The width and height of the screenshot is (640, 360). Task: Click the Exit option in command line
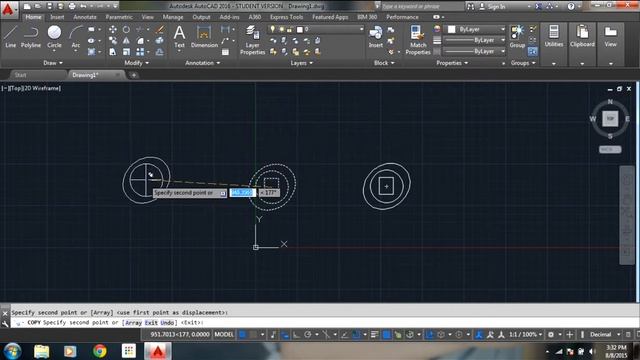pos(151,322)
